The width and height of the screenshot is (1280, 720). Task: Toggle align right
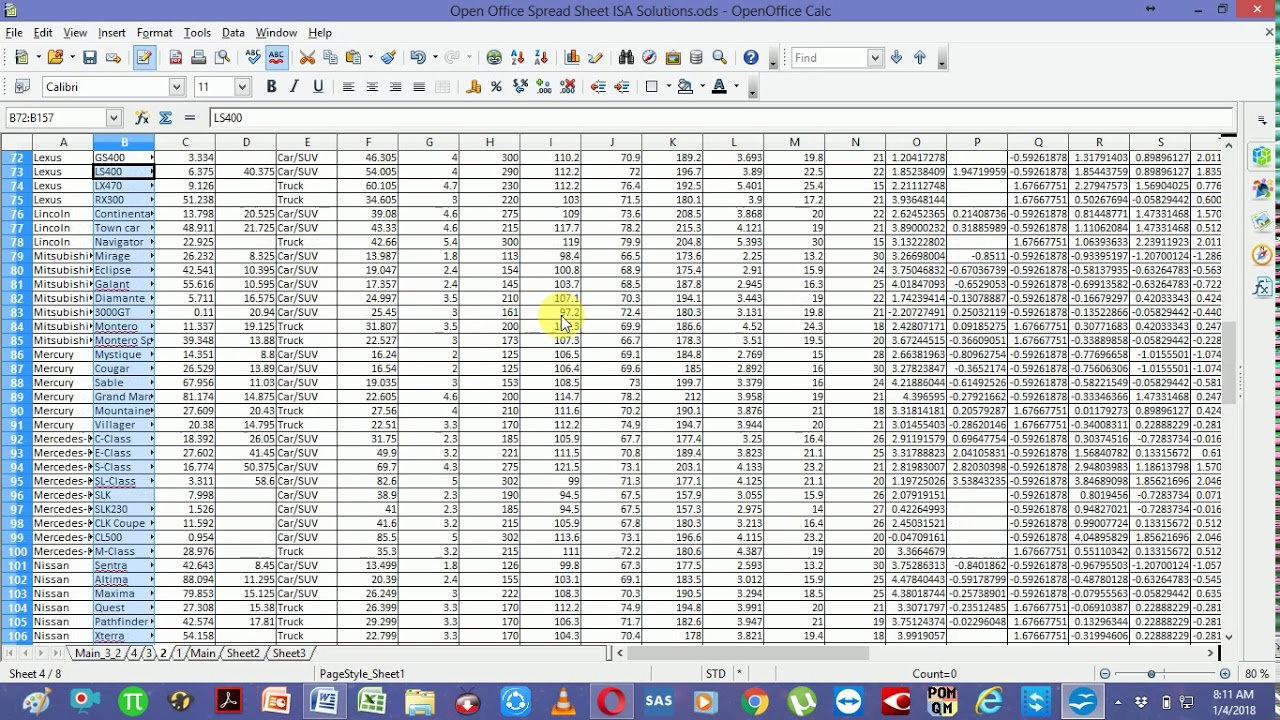point(395,87)
